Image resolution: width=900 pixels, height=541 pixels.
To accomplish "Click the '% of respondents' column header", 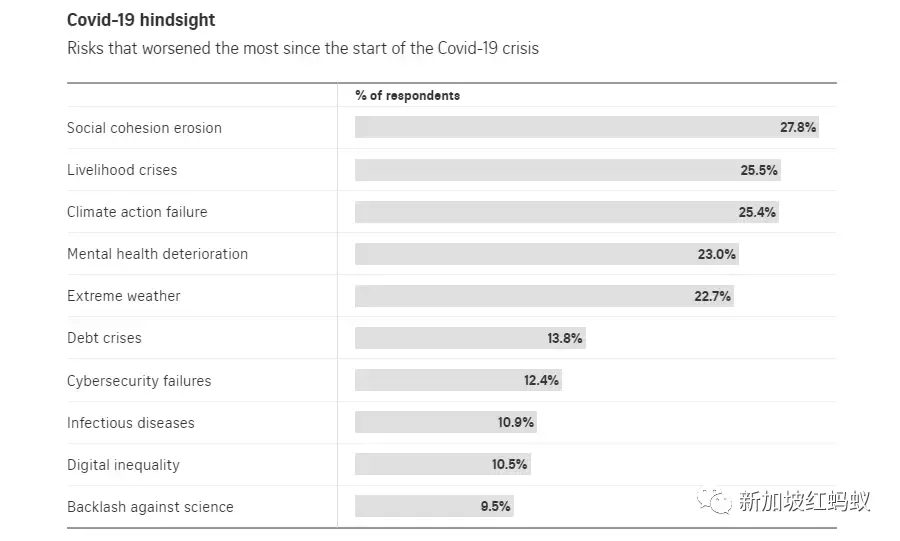I will click(407, 95).
